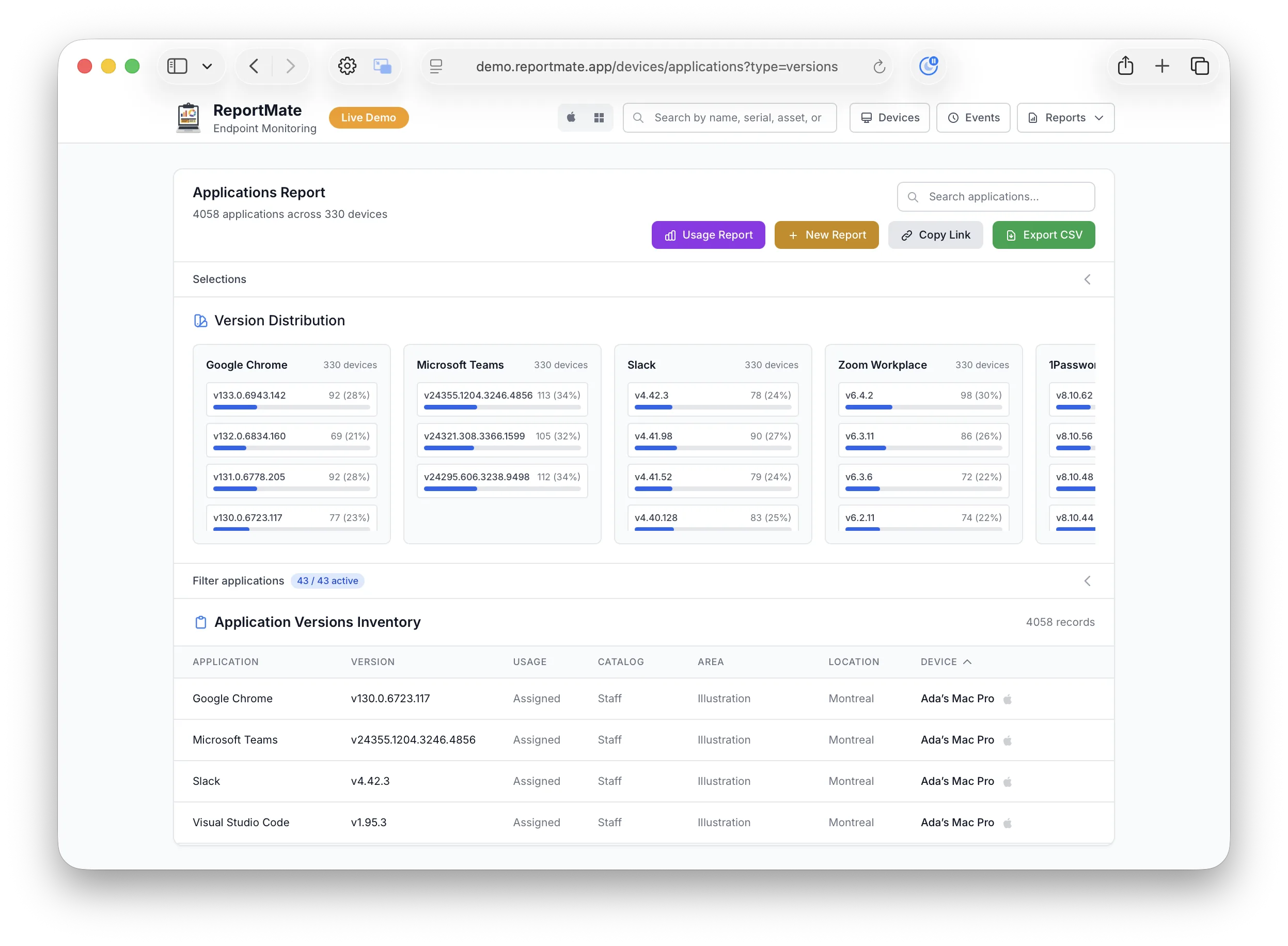This screenshot has height=946, width=1288.
Task: Open the Events page
Action: pos(973,117)
